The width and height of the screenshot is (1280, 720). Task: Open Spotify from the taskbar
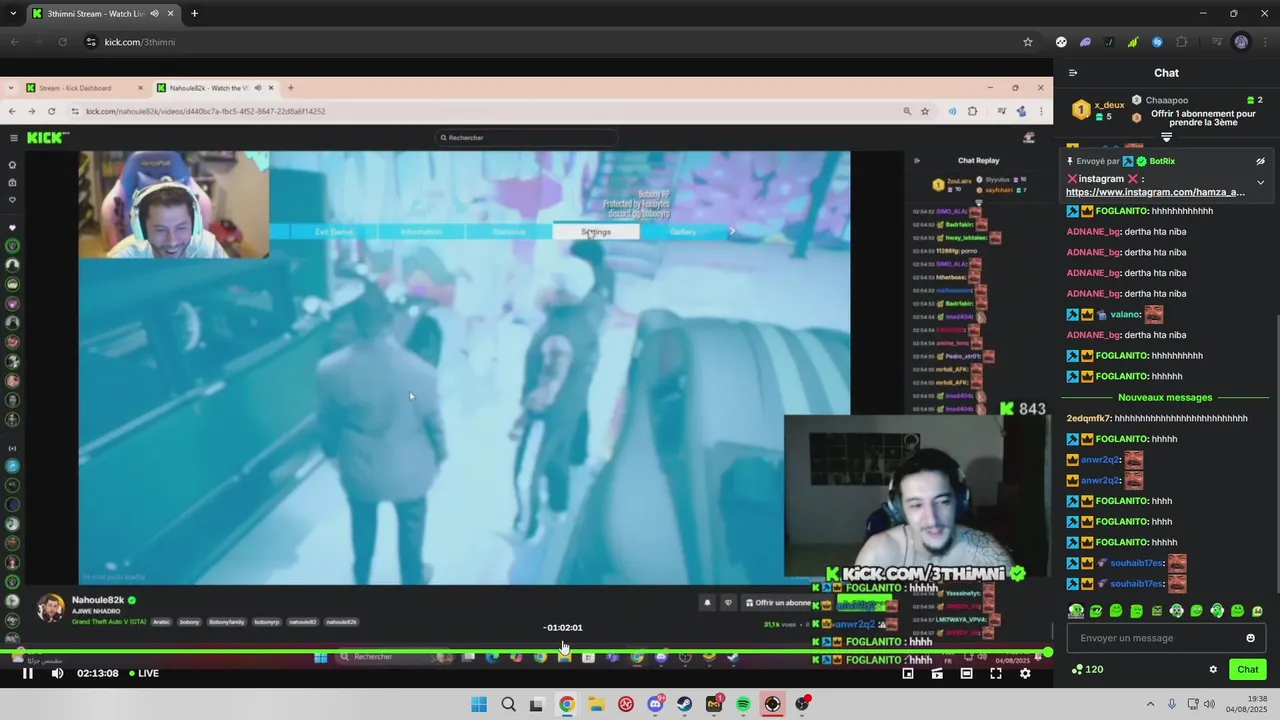pos(743,704)
